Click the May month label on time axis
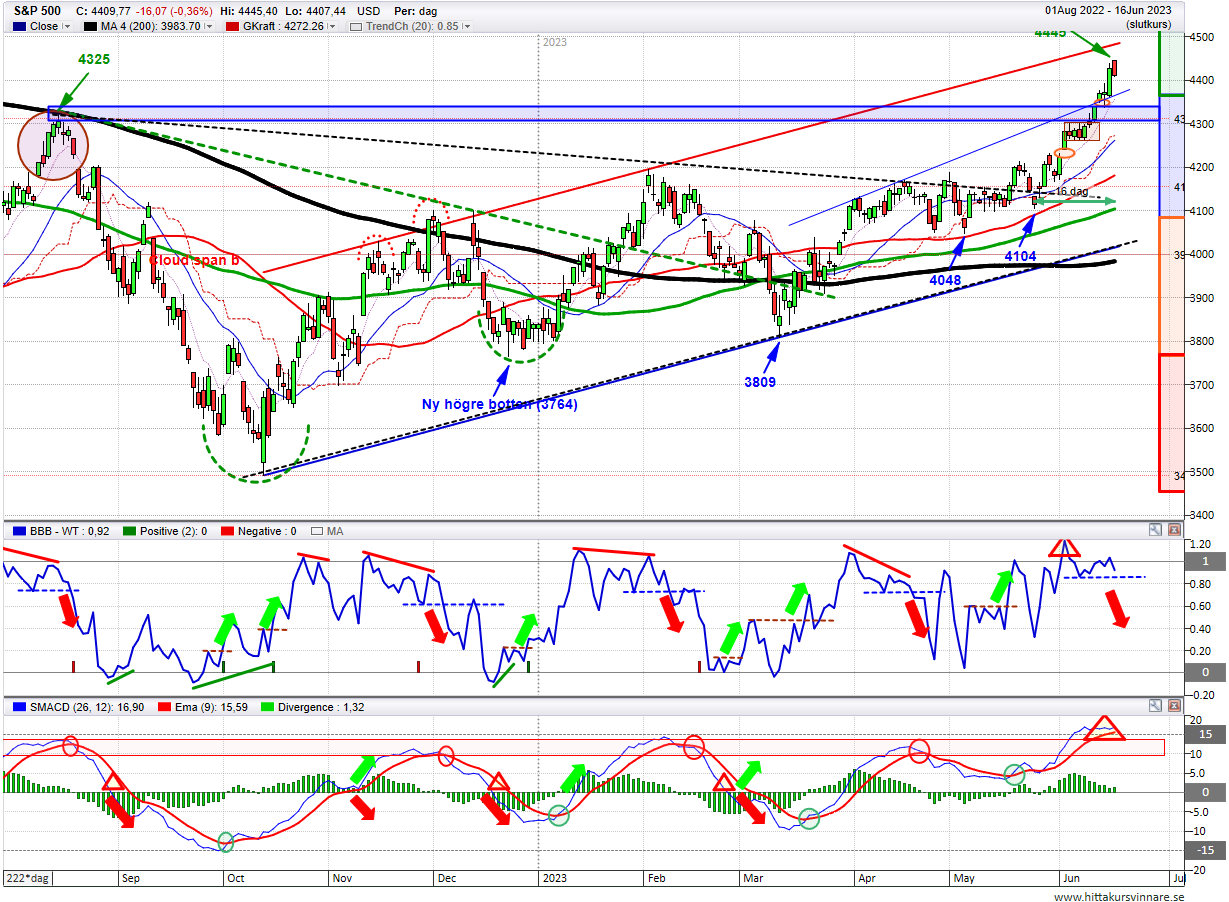The width and height of the screenshot is (1229, 902). click(x=964, y=878)
